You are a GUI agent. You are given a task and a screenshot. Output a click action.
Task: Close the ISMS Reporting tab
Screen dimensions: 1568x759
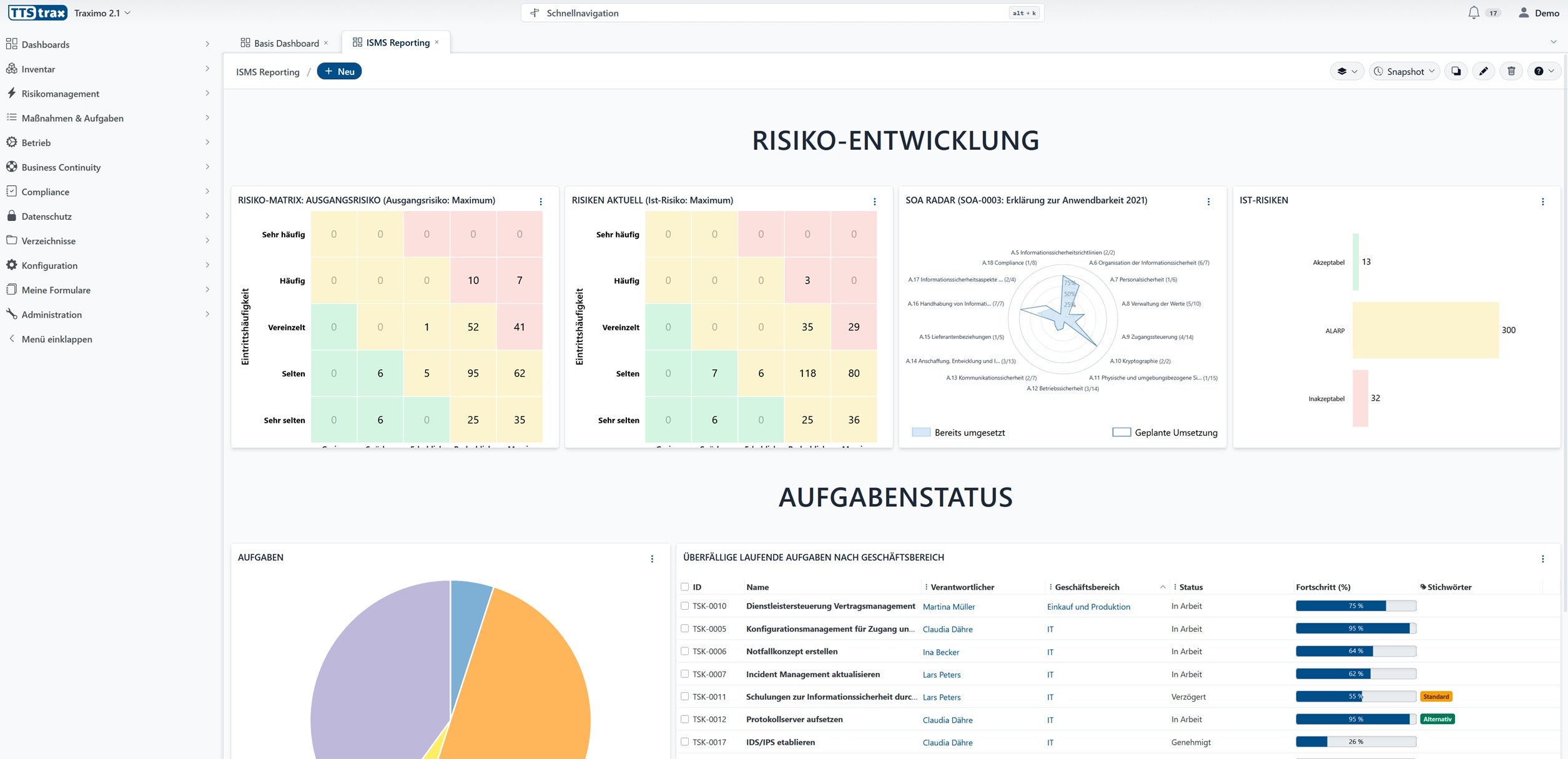point(437,42)
